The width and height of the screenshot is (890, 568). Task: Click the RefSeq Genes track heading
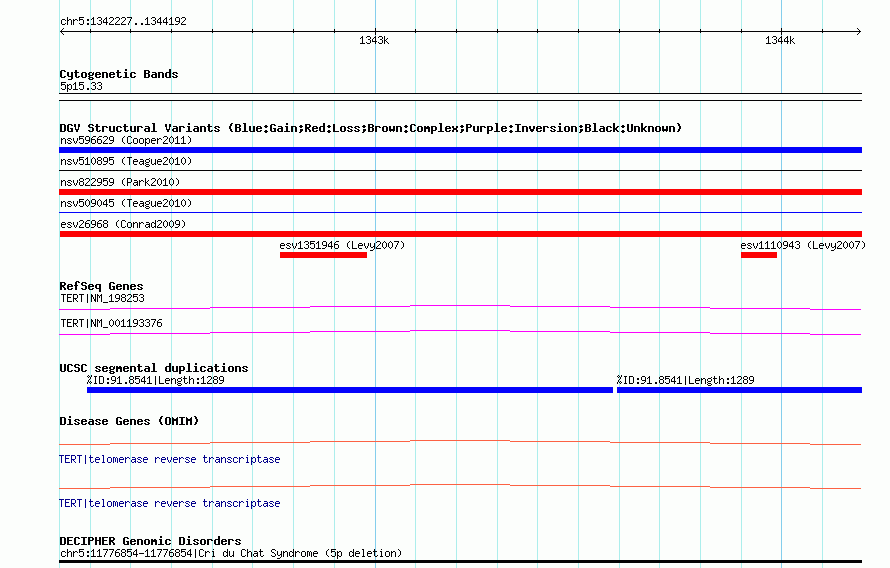pyautogui.click(x=101, y=286)
